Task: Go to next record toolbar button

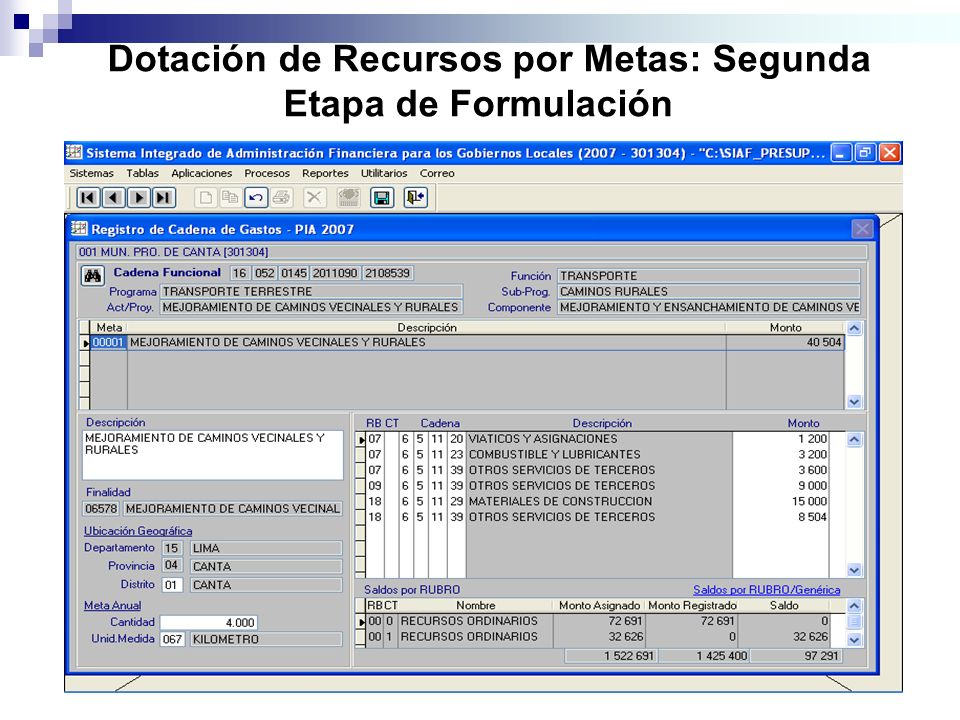Action: (x=138, y=198)
